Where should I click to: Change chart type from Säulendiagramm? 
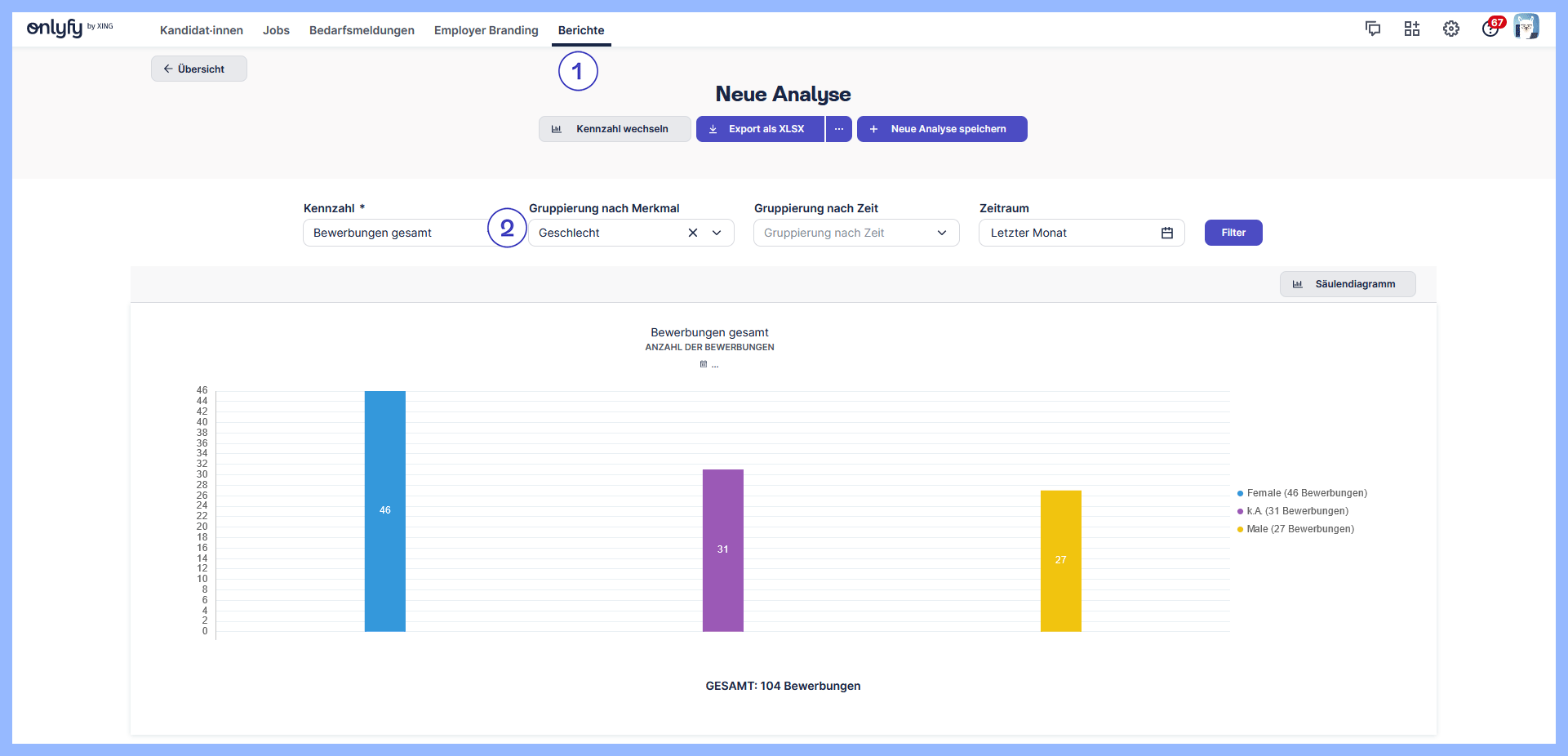(1347, 284)
